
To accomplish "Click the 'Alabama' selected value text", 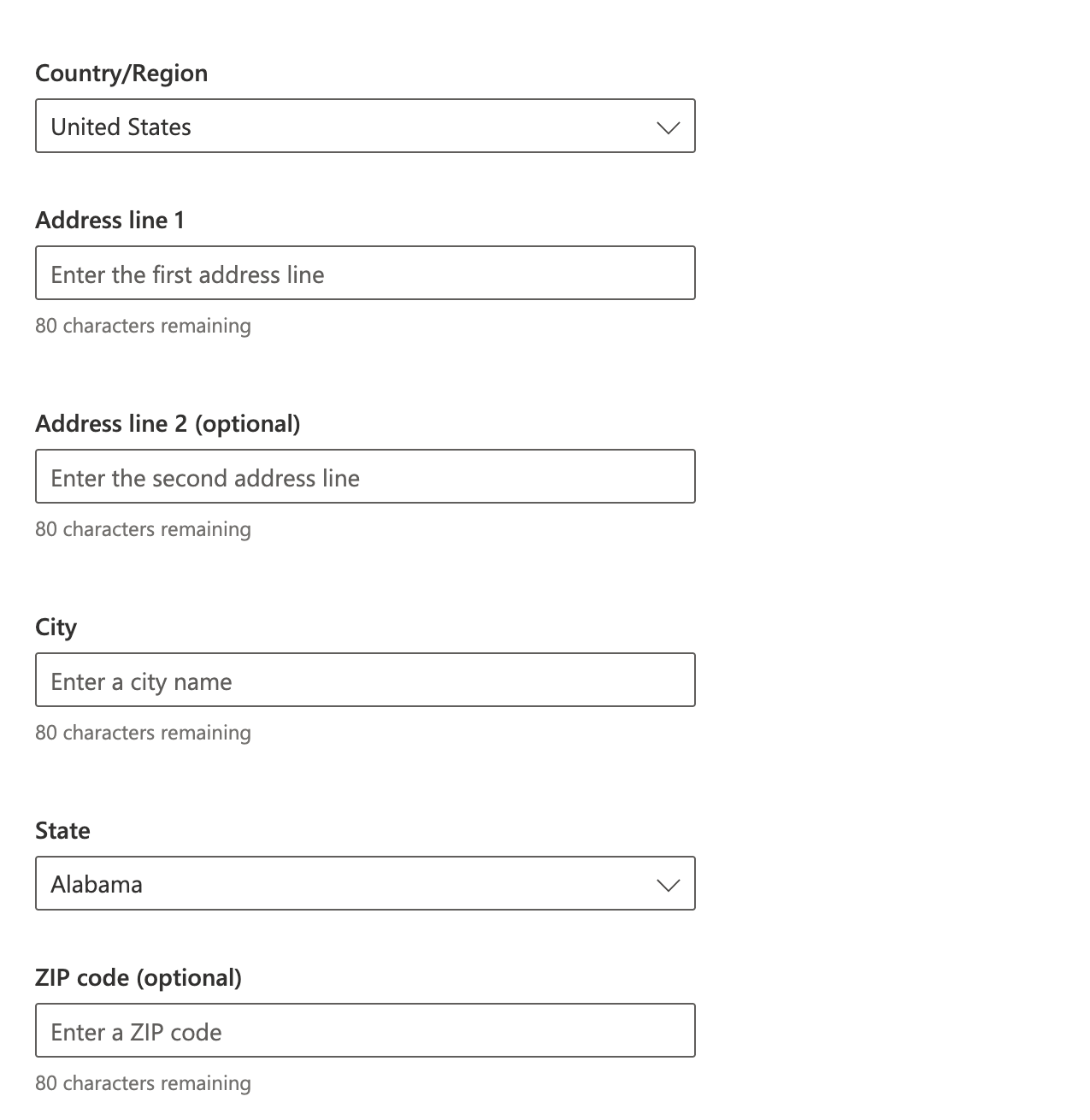I will point(97,885).
